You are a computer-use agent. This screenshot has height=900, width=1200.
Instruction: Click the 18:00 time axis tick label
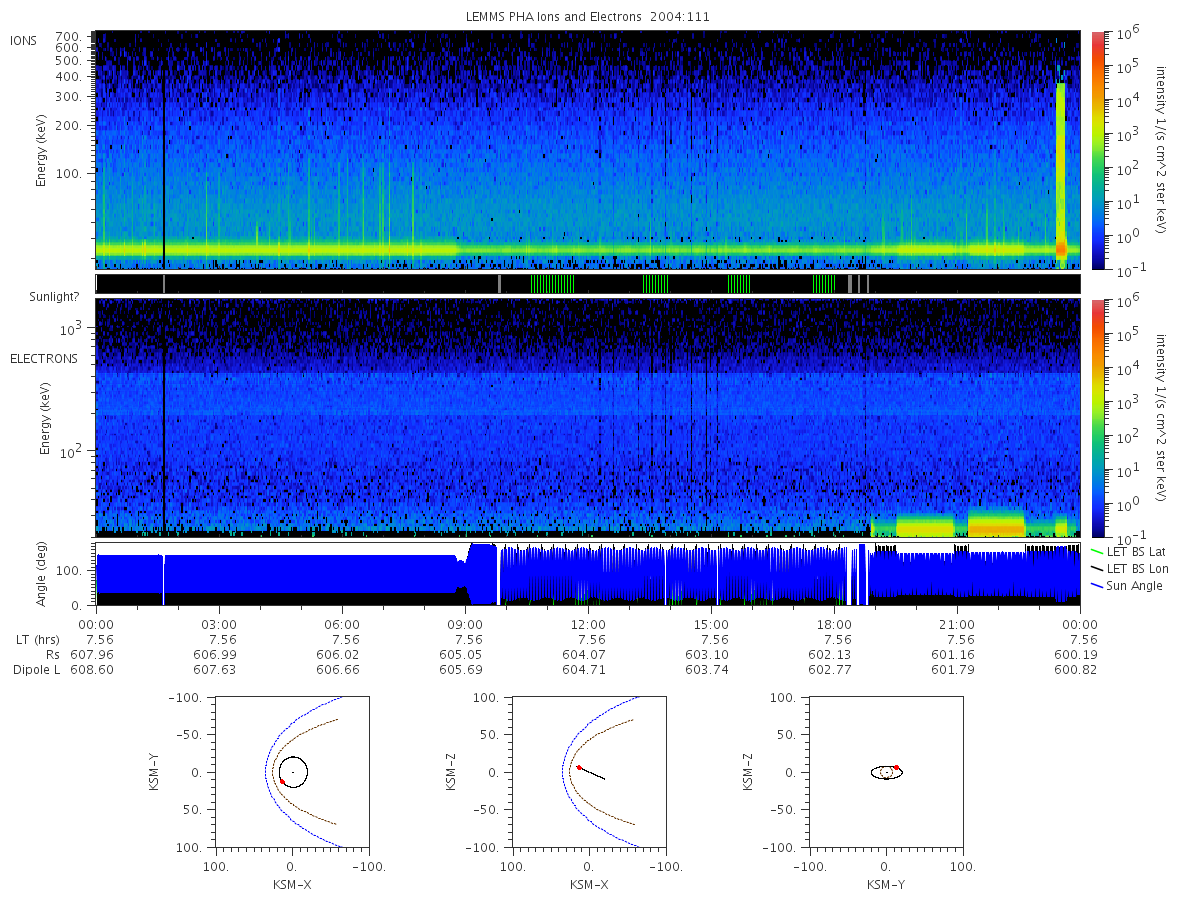pyautogui.click(x=834, y=624)
